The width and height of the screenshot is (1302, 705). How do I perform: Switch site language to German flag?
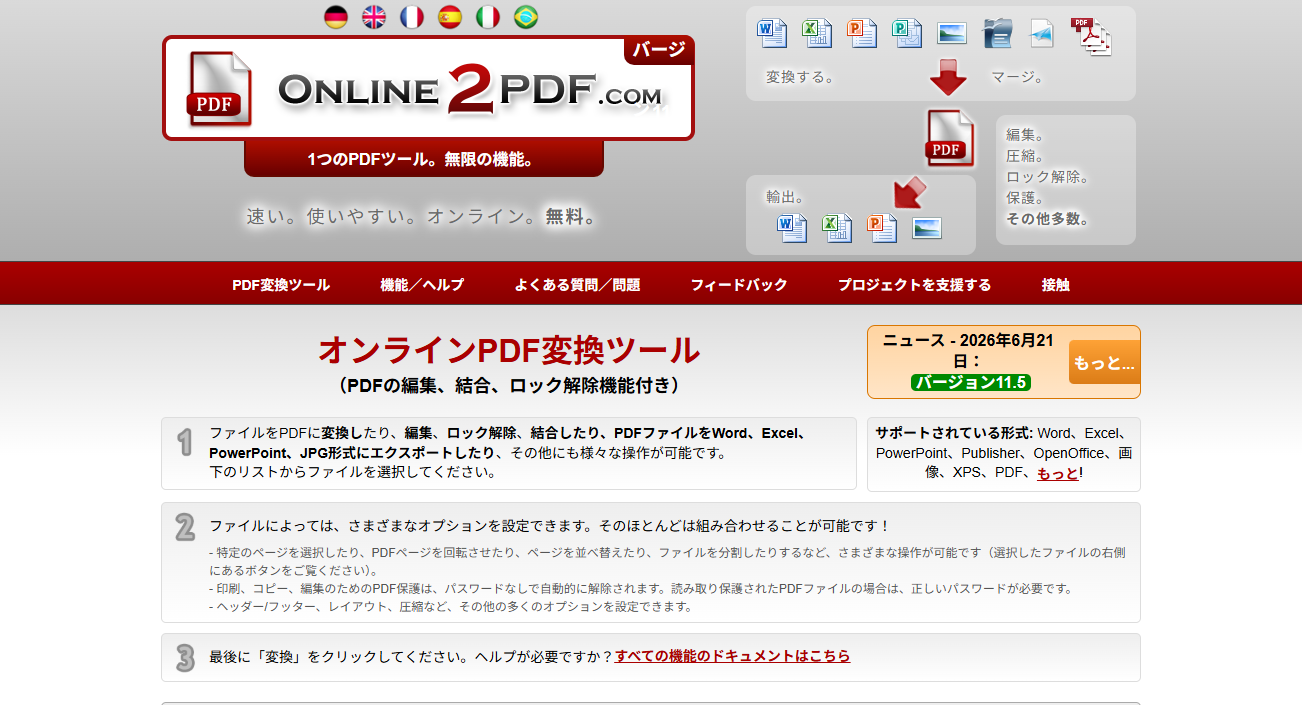(336, 17)
